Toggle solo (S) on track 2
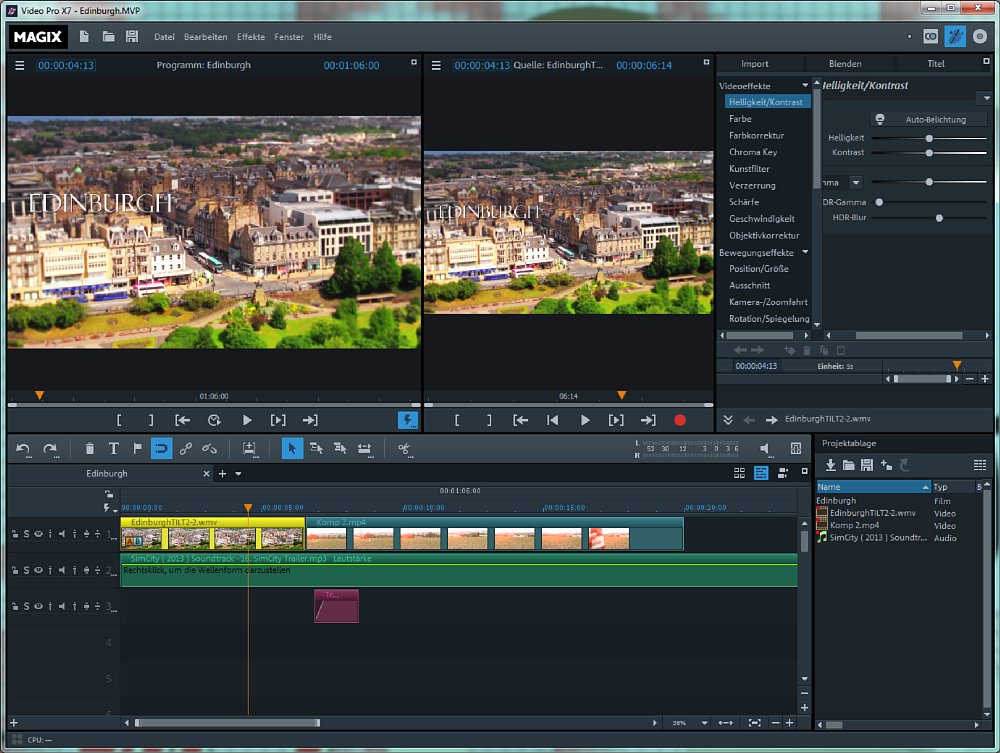Image resolution: width=1000 pixels, height=753 pixels. tap(27, 570)
